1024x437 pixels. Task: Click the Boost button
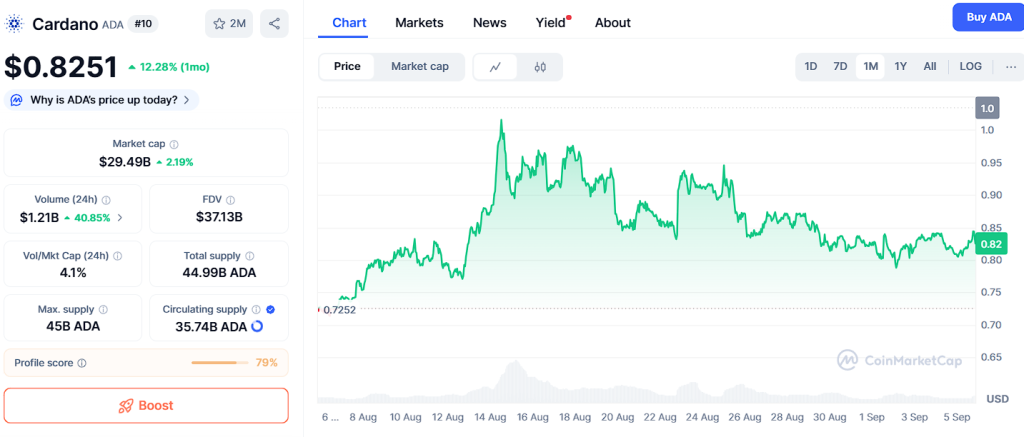pyautogui.click(x=146, y=406)
